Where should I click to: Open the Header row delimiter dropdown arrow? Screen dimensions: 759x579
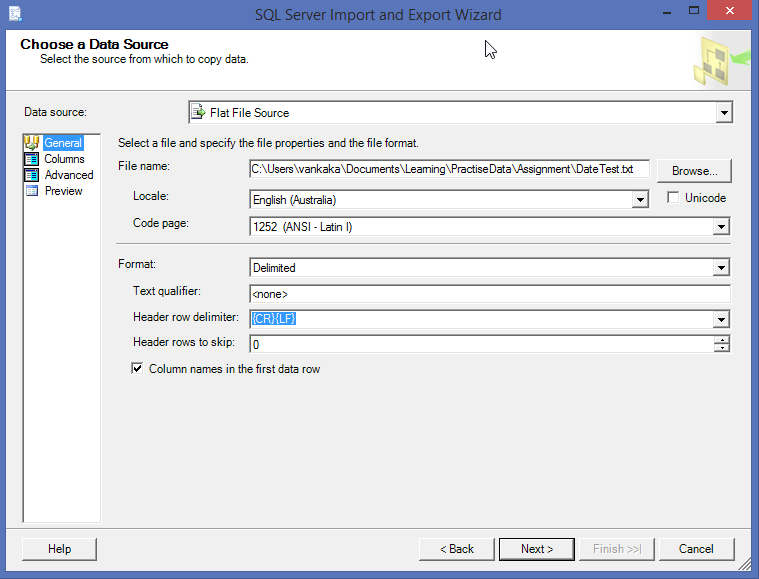(721, 319)
